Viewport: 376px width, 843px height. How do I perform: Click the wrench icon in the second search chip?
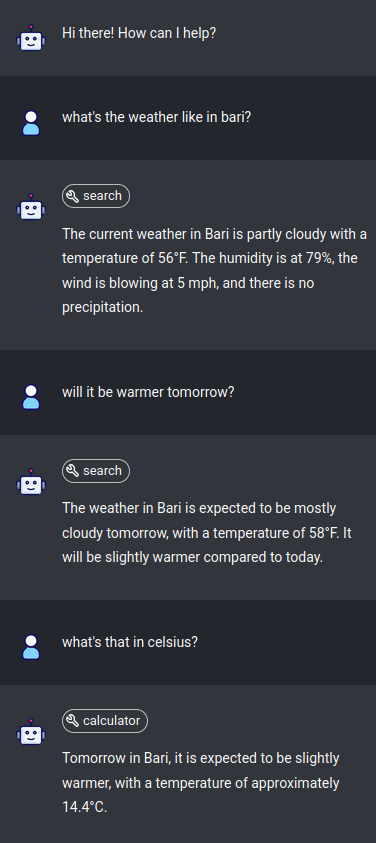72,471
